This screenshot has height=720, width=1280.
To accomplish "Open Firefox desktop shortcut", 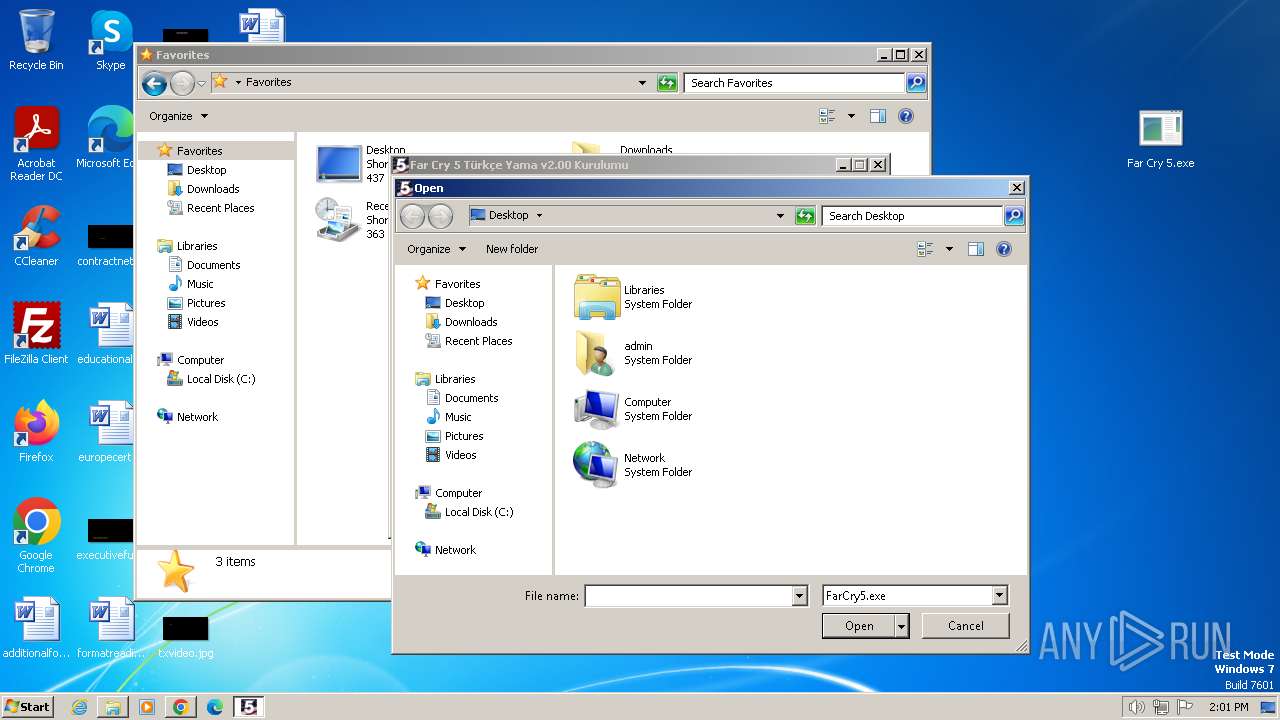I will [36, 432].
